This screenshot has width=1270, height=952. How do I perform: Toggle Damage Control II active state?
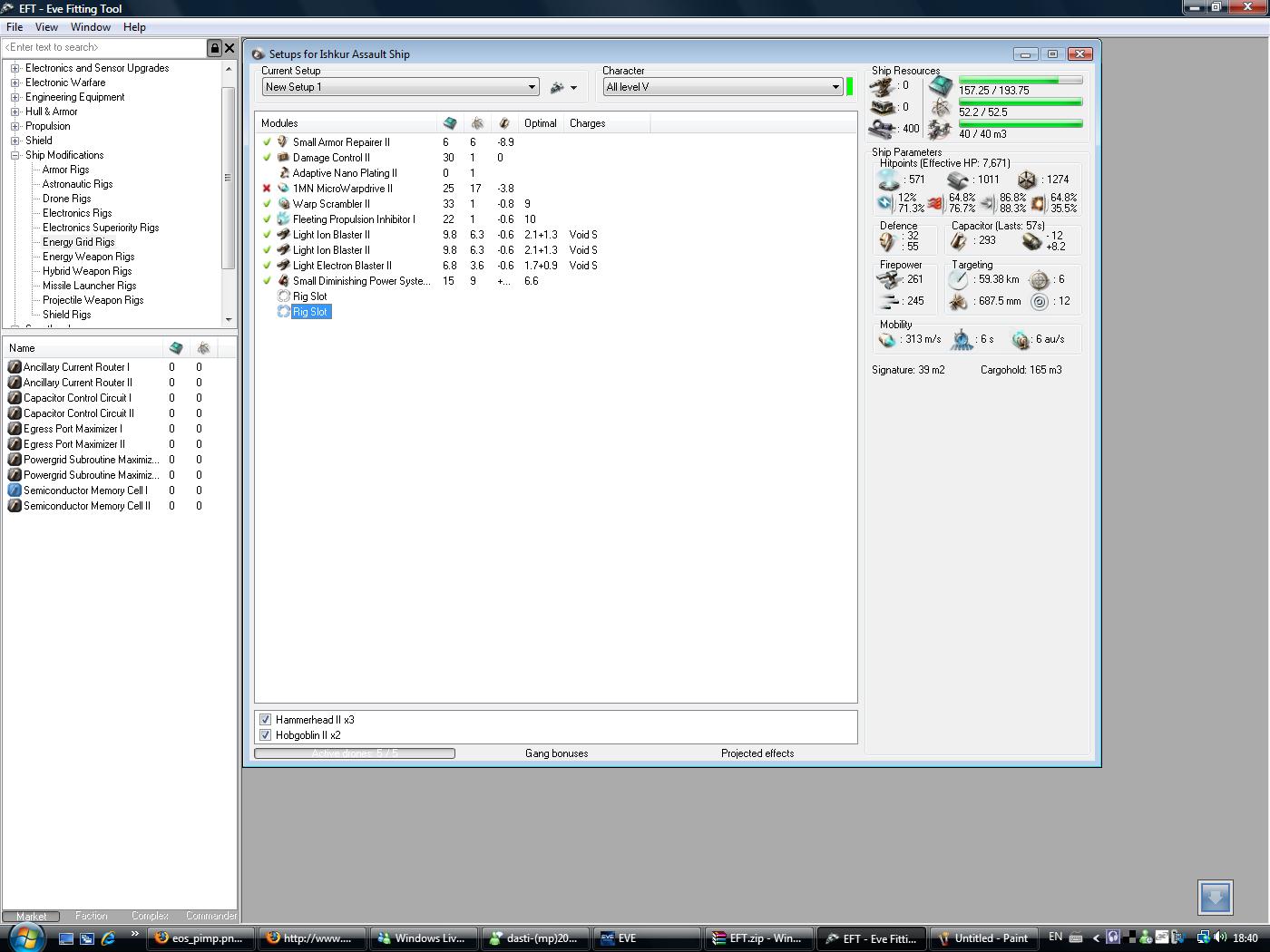coord(267,158)
